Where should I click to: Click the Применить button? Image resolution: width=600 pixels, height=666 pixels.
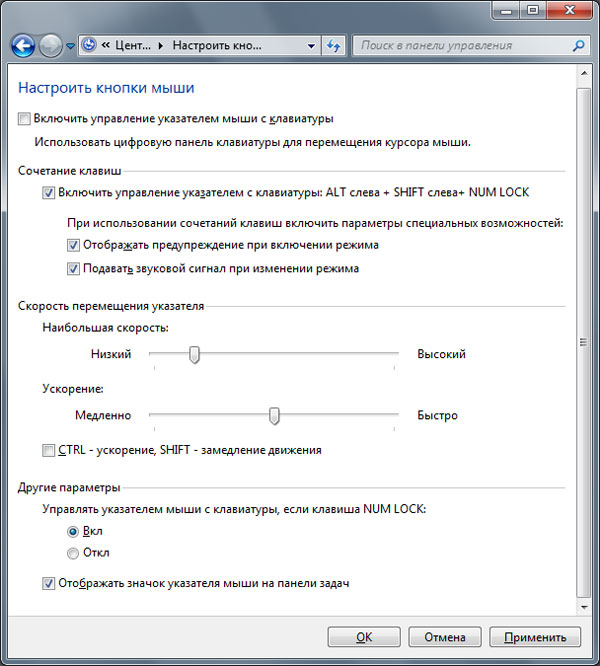[535, 637]
